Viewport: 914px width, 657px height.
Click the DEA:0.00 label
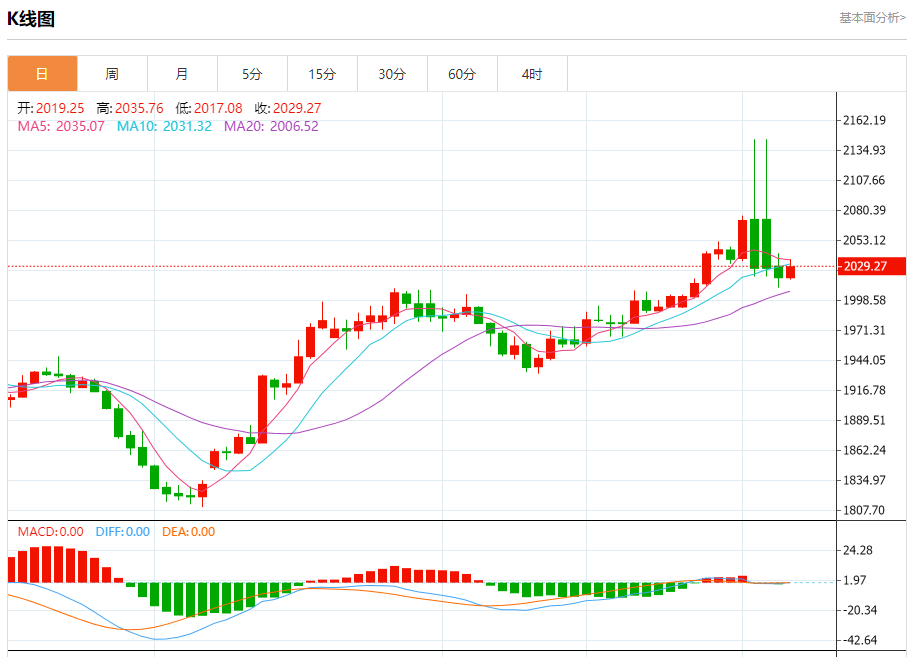[x=188, y=532]
